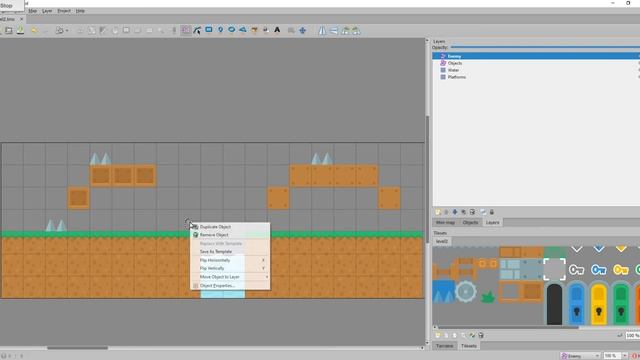The image size is (640, 360).
Task: Click the flip horizontal toolbar icon
Action: (x=322, y=30)
